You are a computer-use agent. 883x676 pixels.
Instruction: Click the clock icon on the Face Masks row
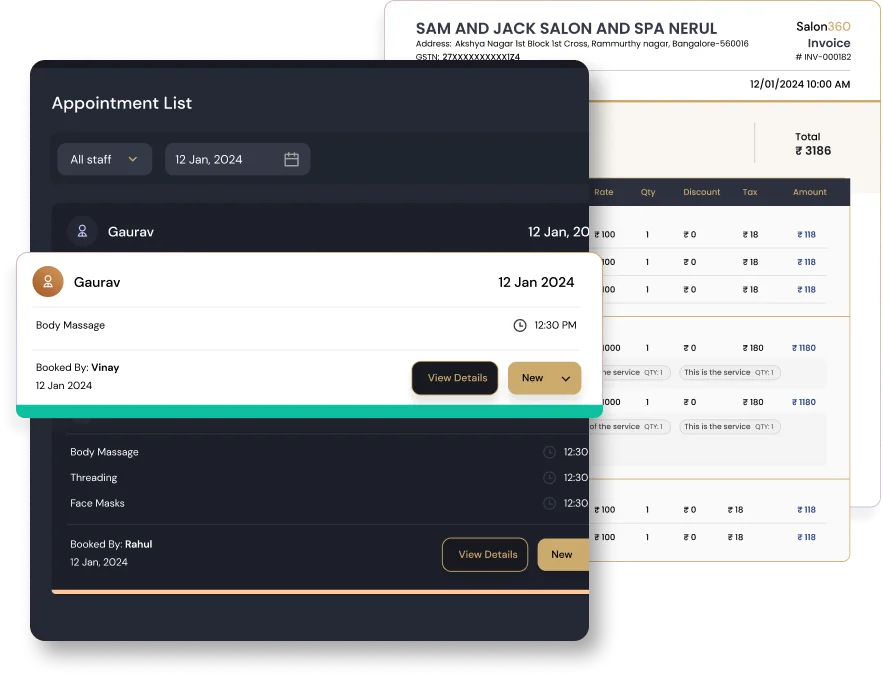click(549, 504)
